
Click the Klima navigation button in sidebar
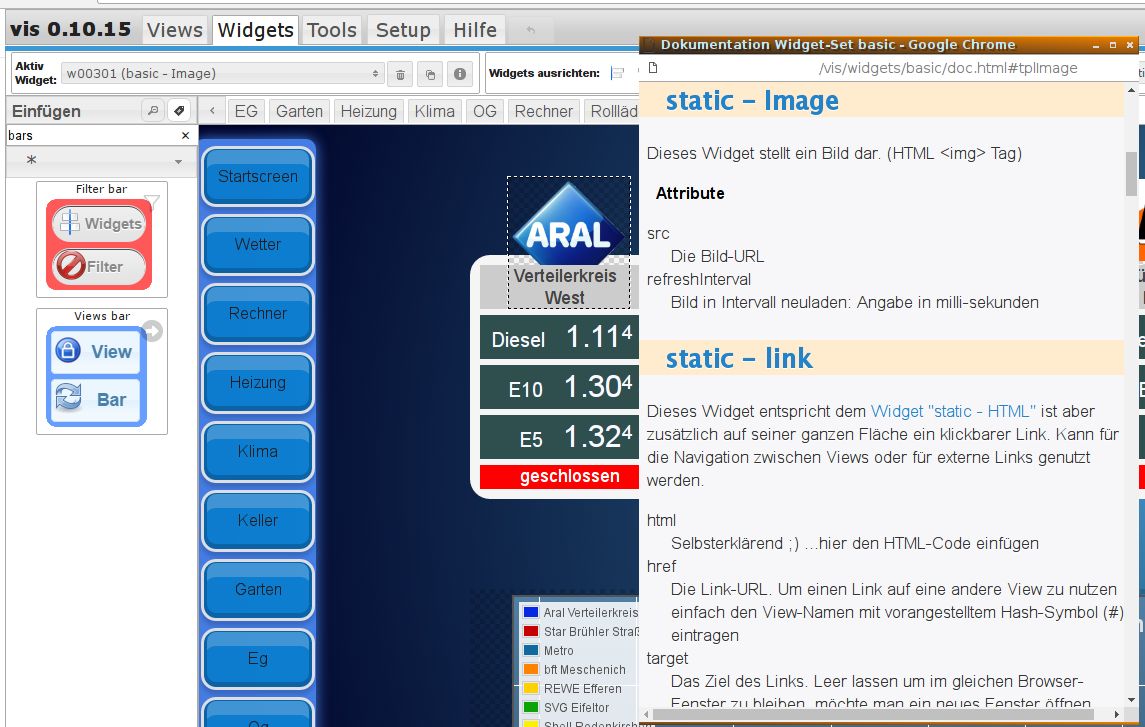click(x=258, y=451)
